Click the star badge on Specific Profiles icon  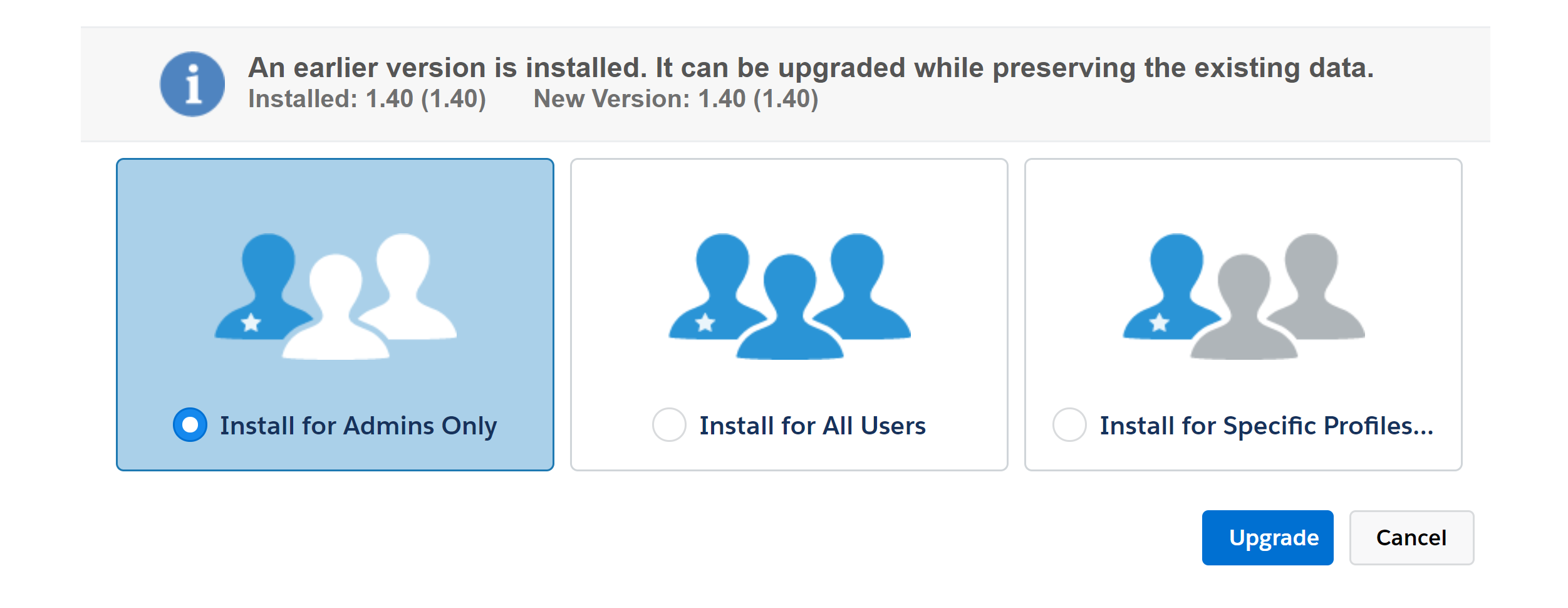pos(1160,323)
